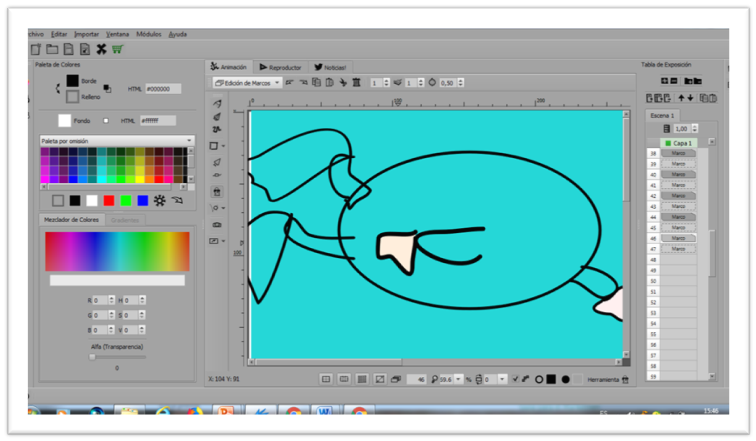Select the Polyline tool
Image resolution: width=756 pixels, height=441 pixels.
click(x=217, y=129)
